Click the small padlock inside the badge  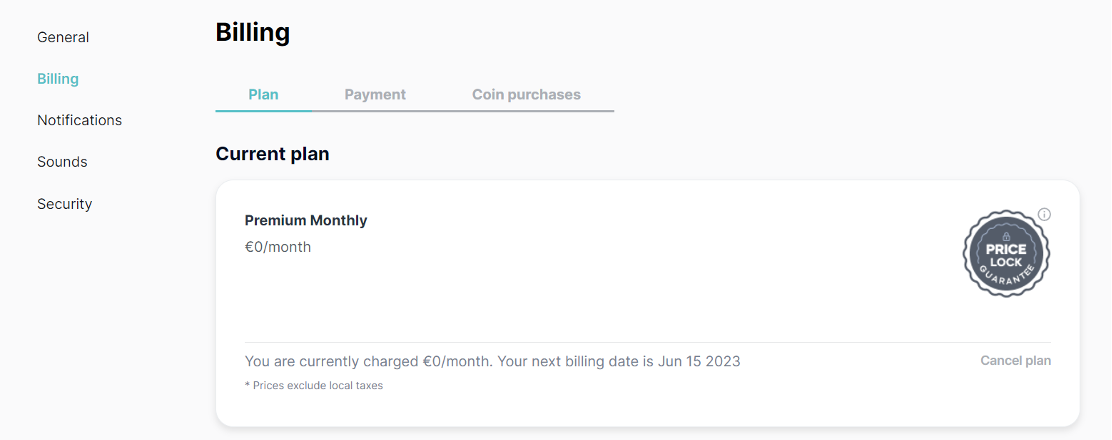(x=1006, y=234)
